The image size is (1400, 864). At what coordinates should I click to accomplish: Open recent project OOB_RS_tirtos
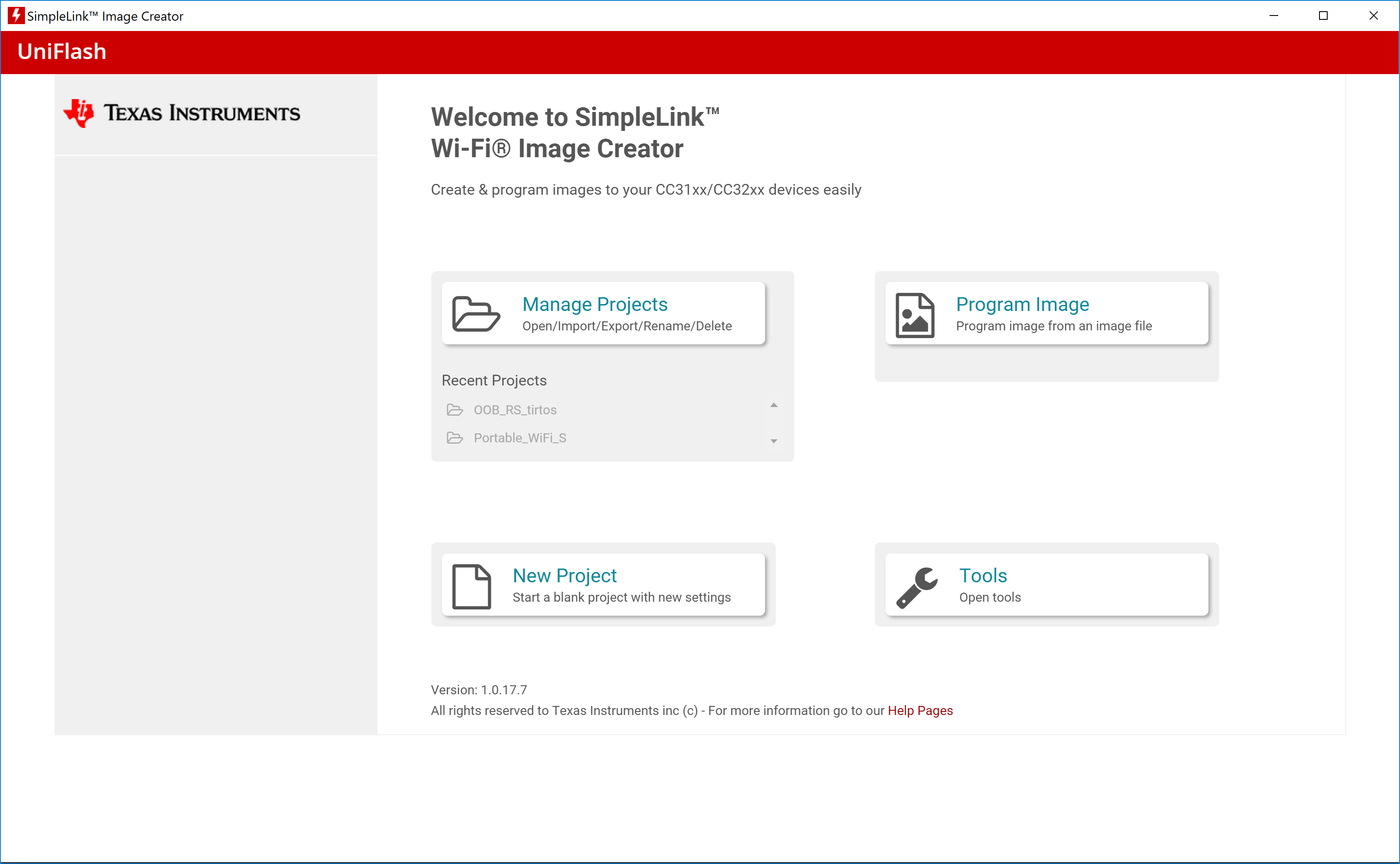(514, 410)
